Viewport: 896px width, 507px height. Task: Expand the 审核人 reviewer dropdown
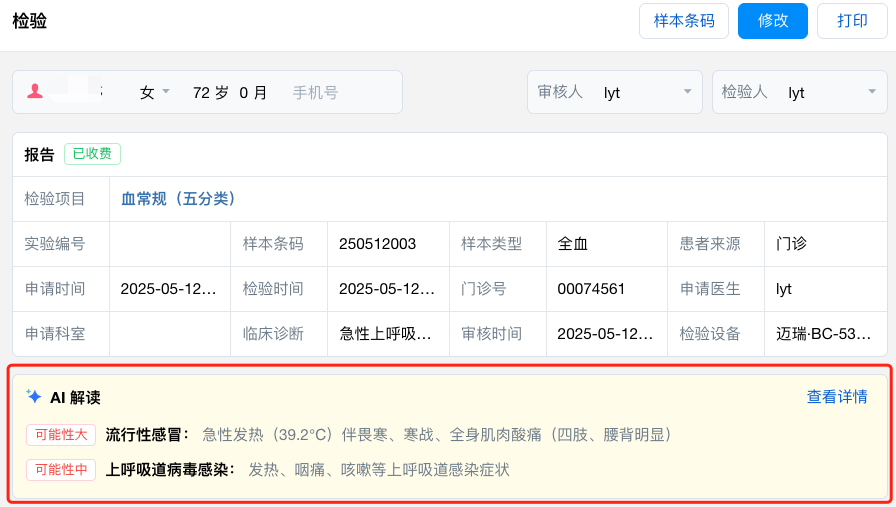[687, 92]
